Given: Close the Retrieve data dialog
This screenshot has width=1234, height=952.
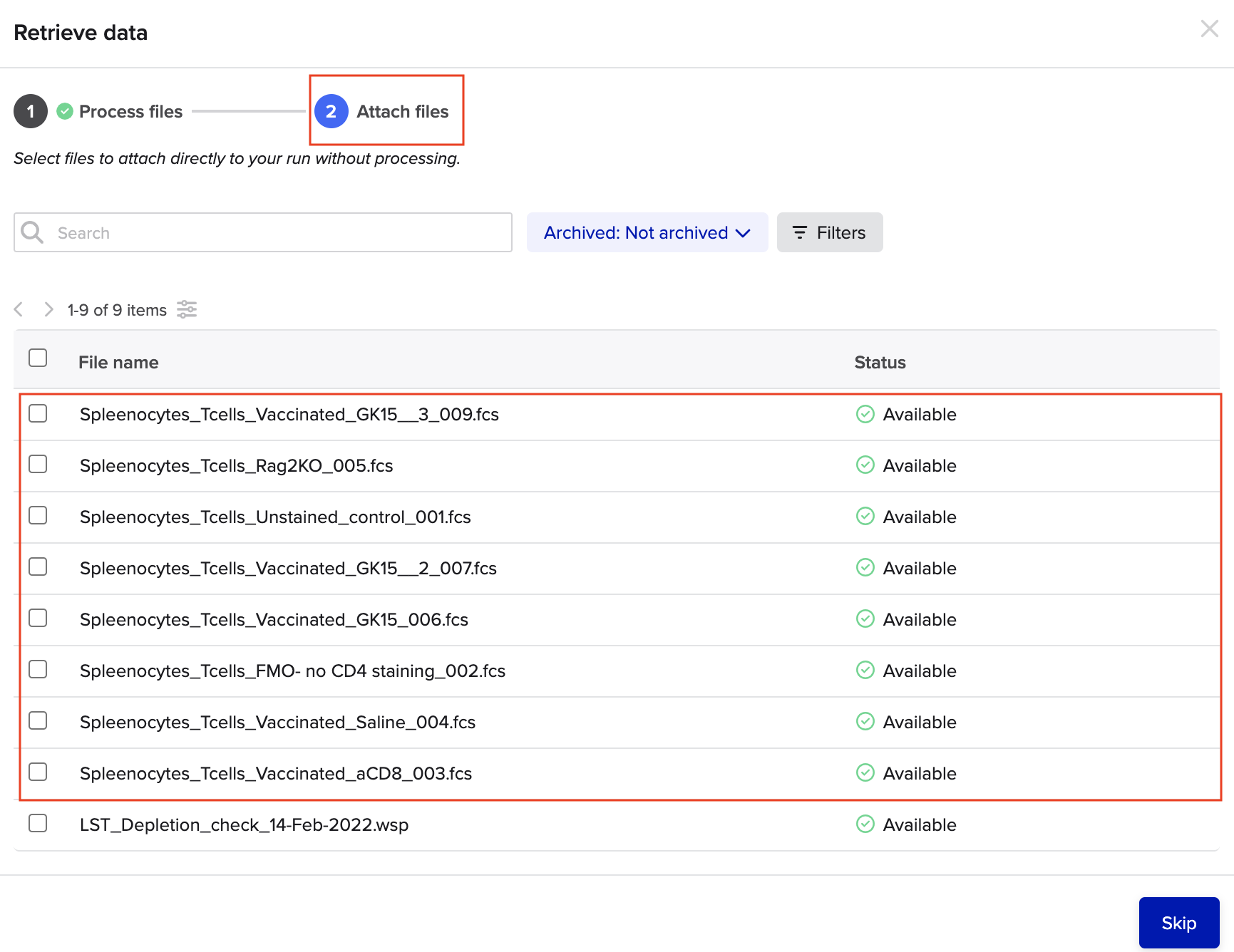Looking at the screenshot, I should (x=1209, y=29).
